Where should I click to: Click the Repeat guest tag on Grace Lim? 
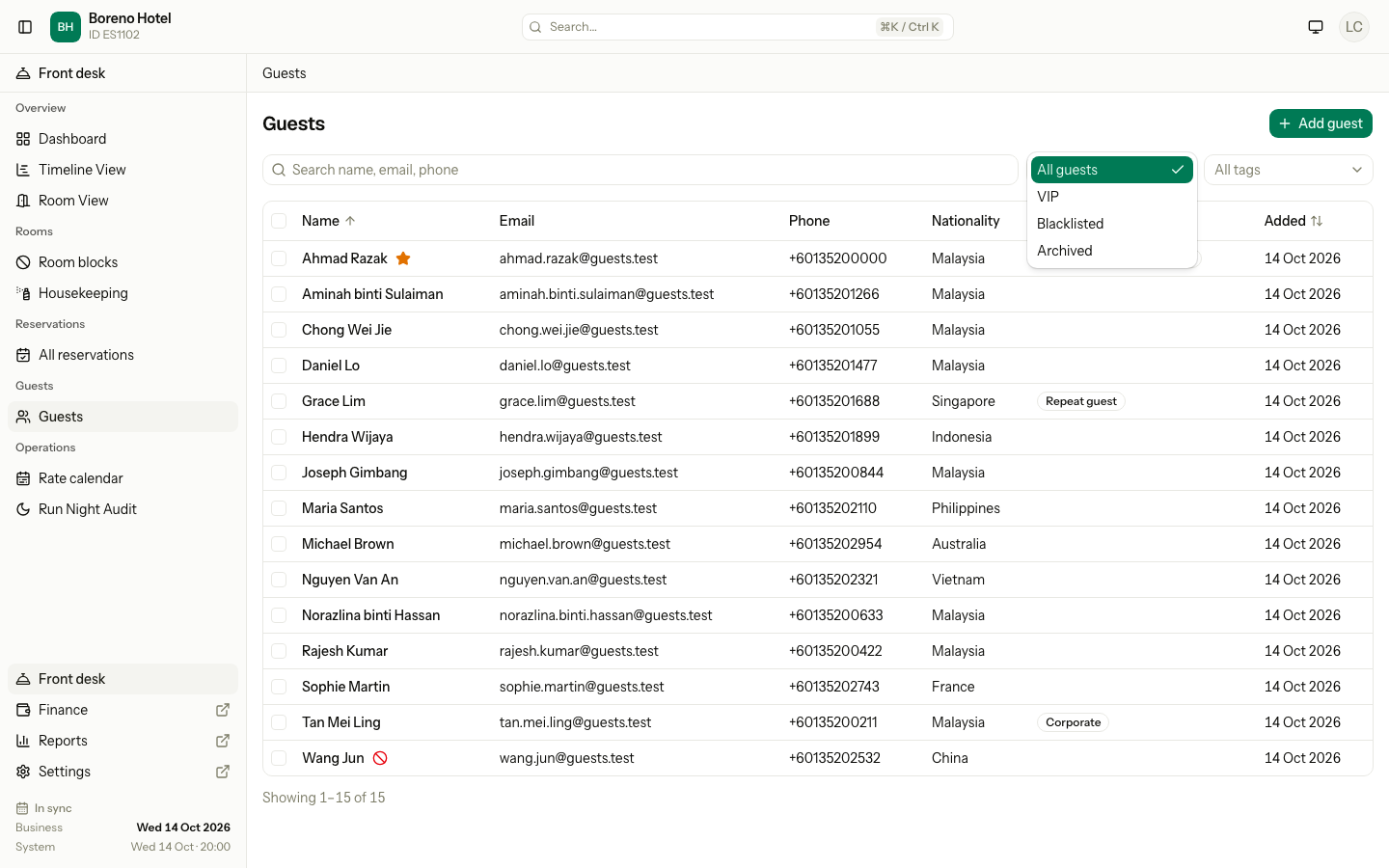pos(1080,401)
